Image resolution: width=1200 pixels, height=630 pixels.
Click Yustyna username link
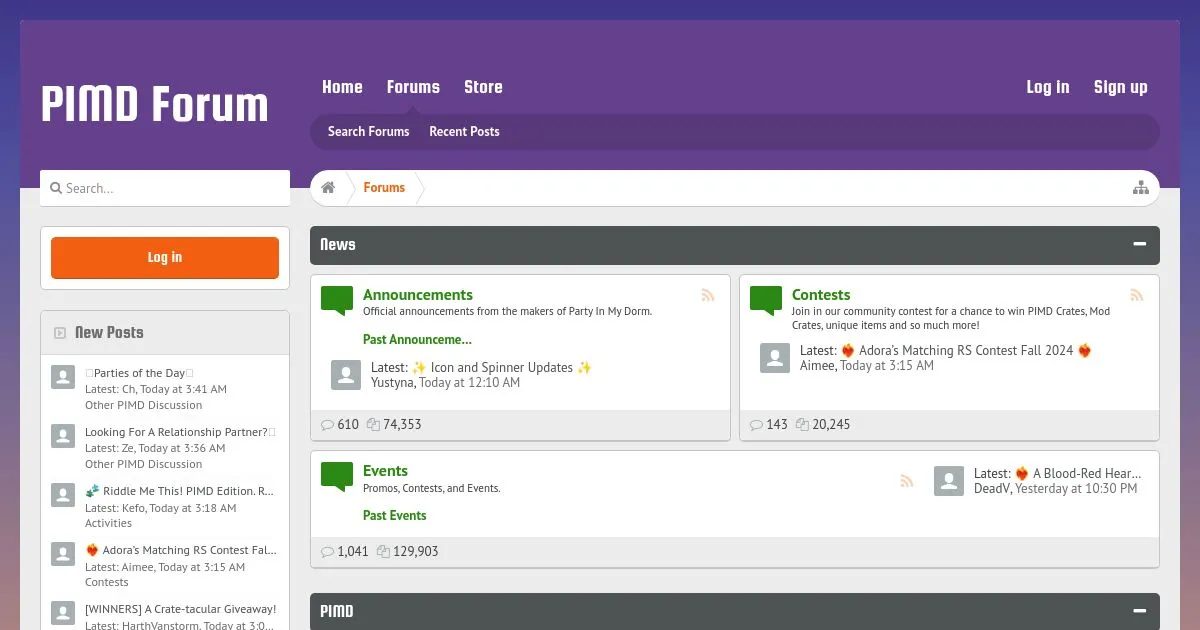pos(392,382)
